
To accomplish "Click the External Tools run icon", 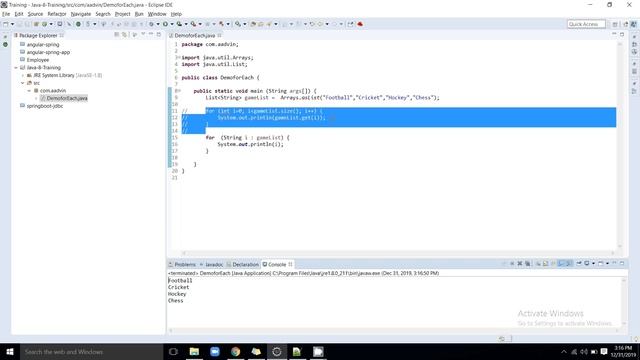I will pos(193,24).
